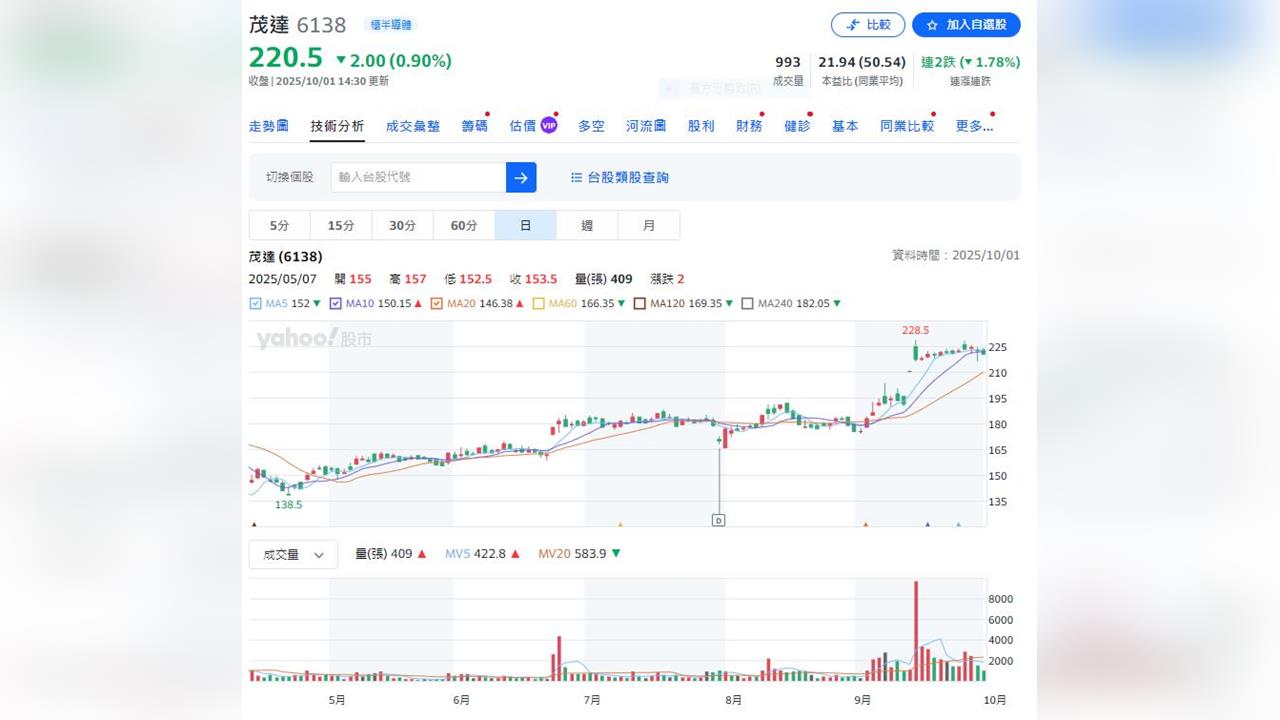Screen dimensions: 1280x720
Task: Toggle the MA5 moving average checkbox
Action: click(x=255, y=303)
